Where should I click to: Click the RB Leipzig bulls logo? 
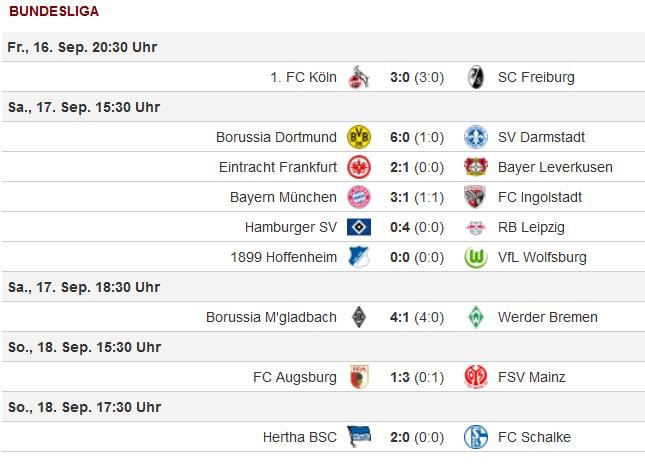point(476,227)
